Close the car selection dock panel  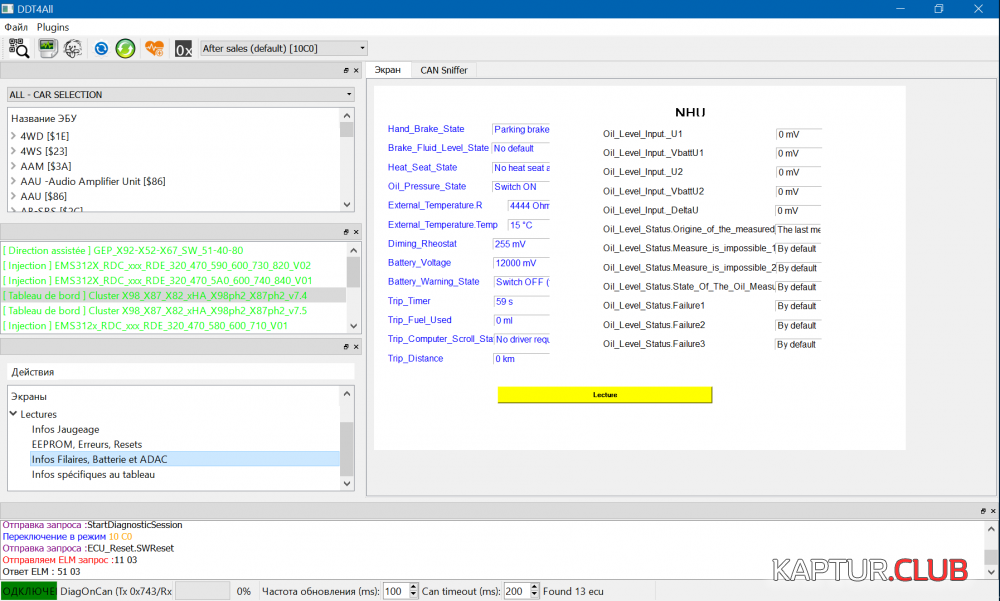(x=356, y=71)
